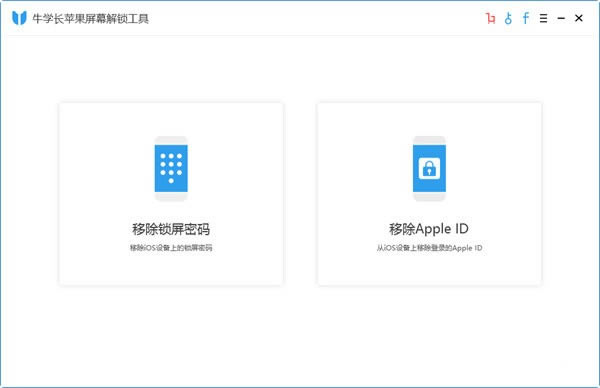The height and width of the screenshot is (388, 600).
Task: Click the blue key registration icon
Action: point(508,18)
